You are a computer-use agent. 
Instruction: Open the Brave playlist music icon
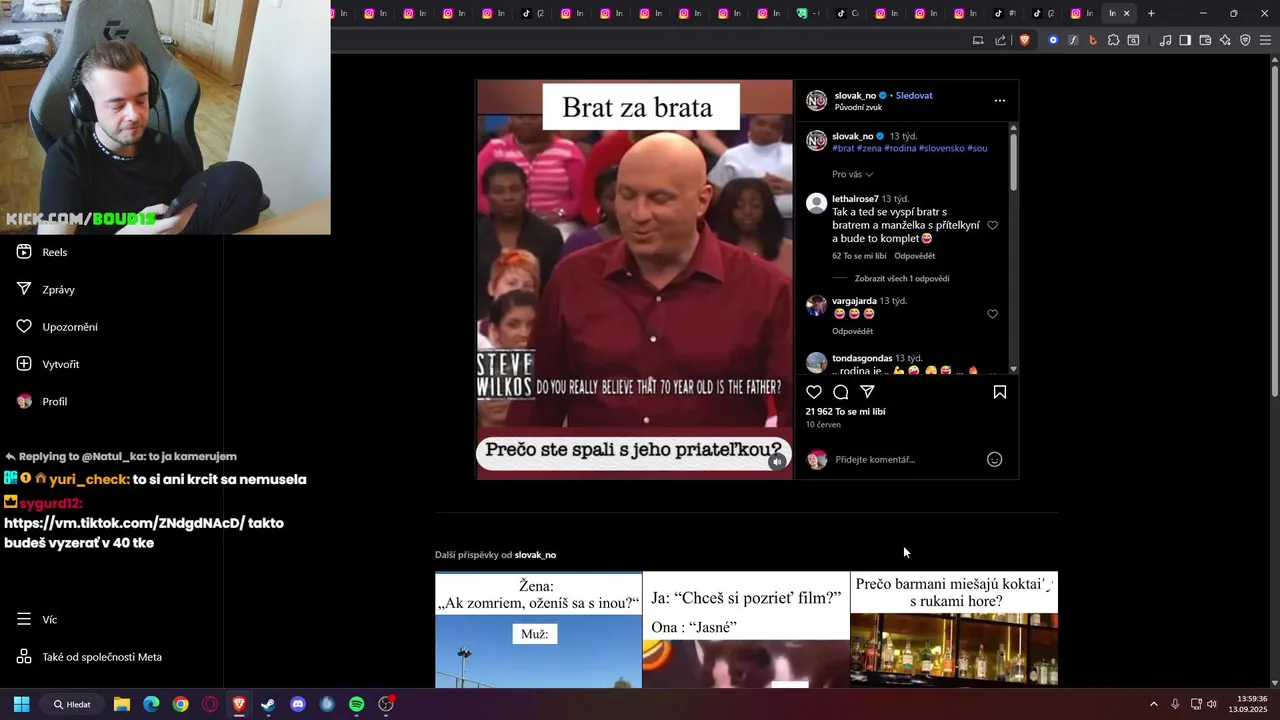pyautogui.click(x=1165, y=40)
